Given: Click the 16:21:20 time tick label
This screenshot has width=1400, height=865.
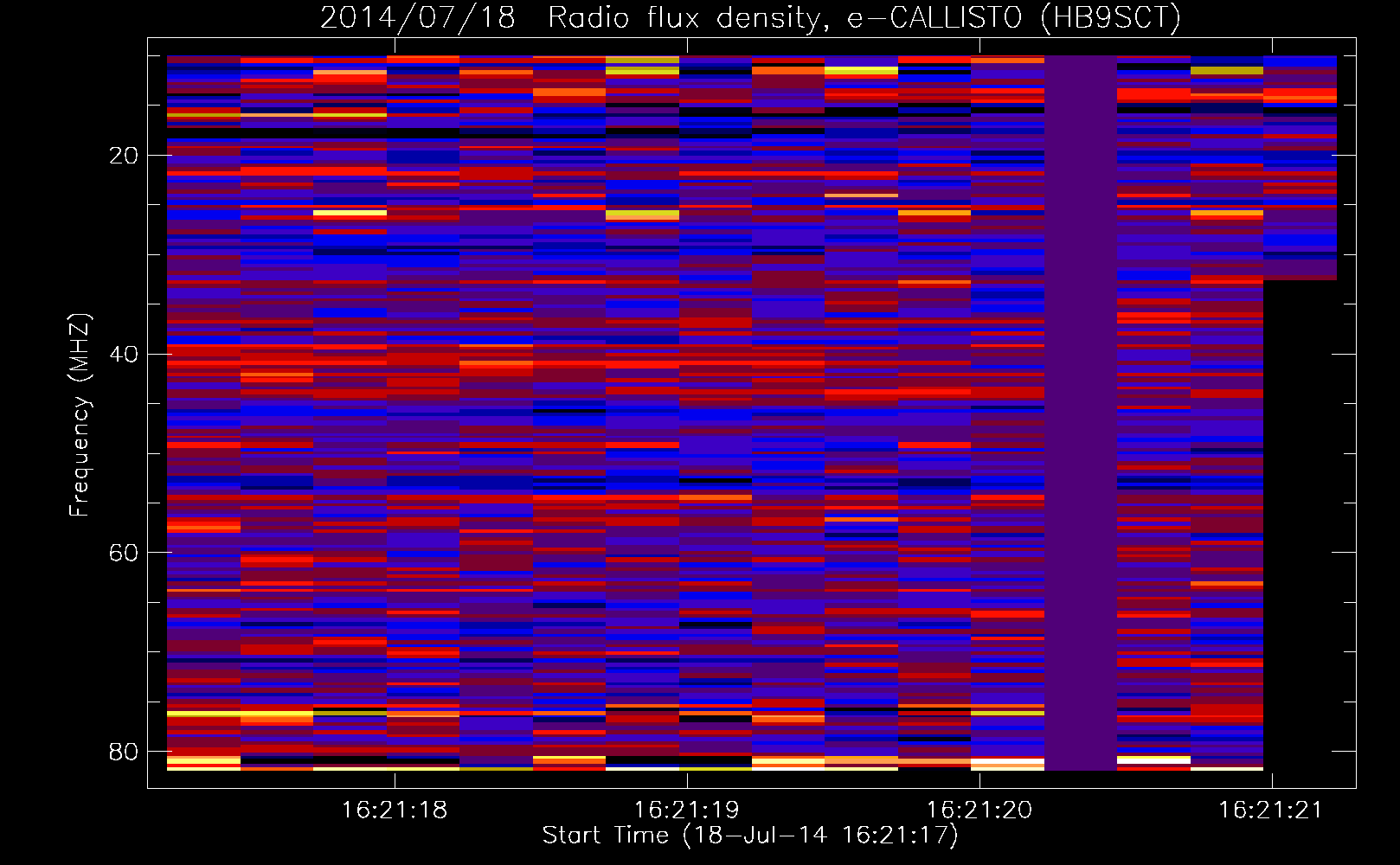Looking at the screenshot, I should coord(979,811).
